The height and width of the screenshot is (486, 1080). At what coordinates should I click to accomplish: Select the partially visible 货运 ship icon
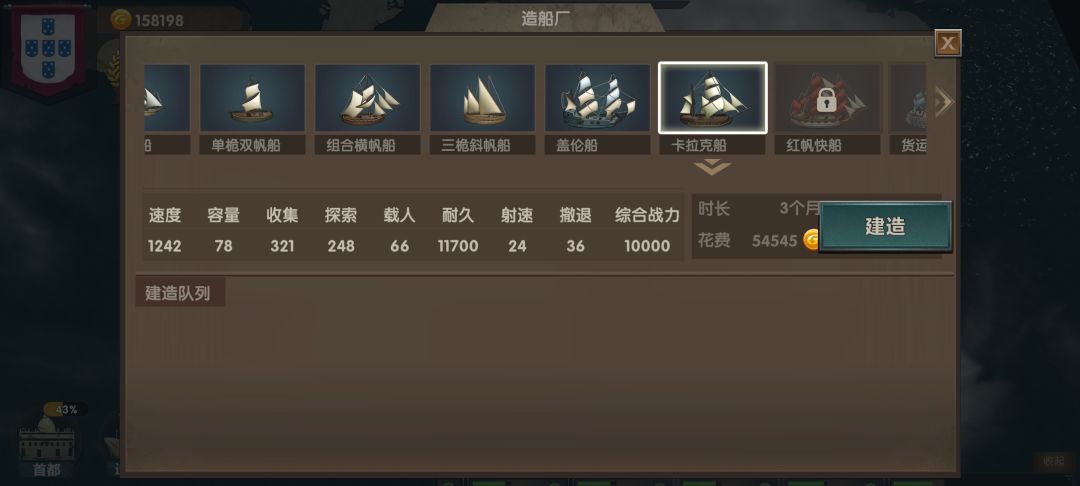tap(908, 98)
